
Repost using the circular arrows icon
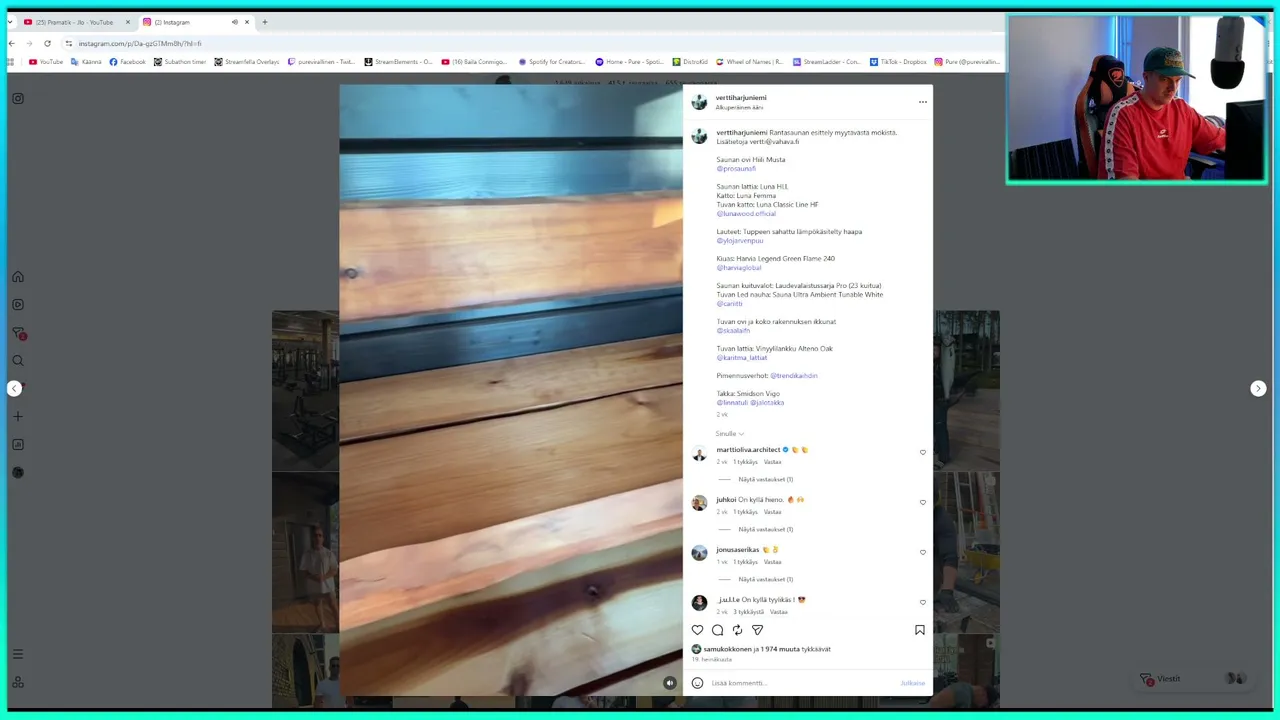click(x=737, y=630)
